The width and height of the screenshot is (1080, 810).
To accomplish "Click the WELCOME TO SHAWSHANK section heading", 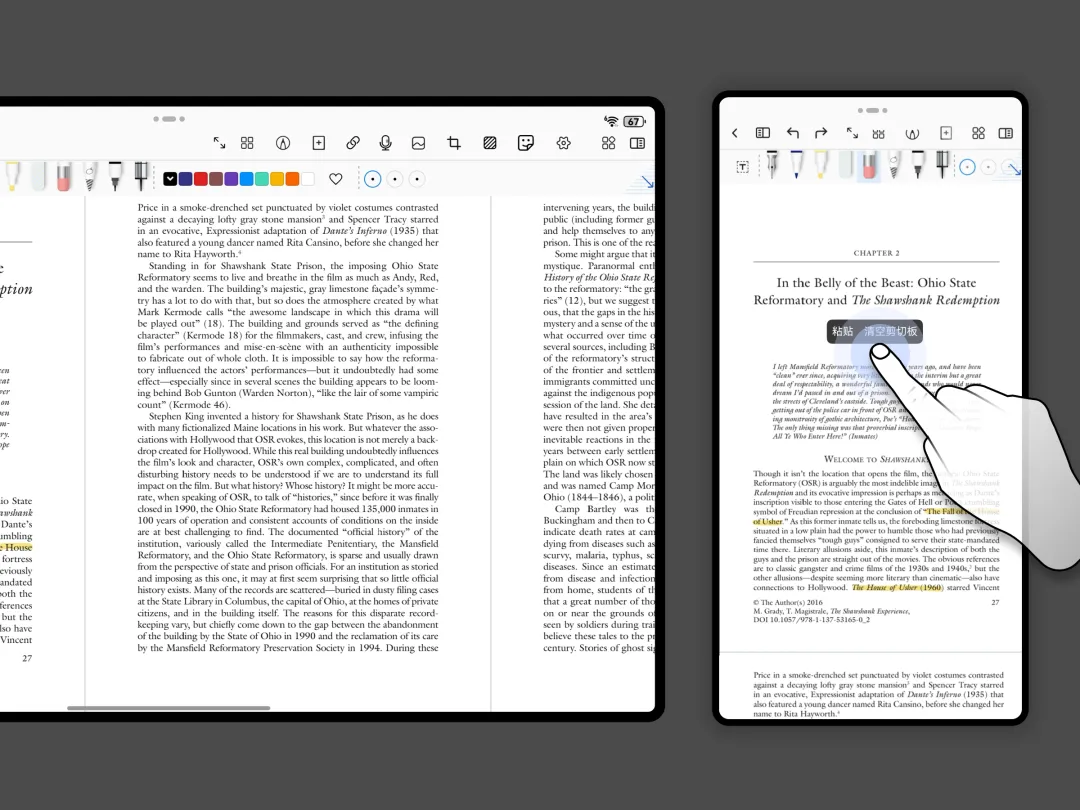I will click(876, 459).
